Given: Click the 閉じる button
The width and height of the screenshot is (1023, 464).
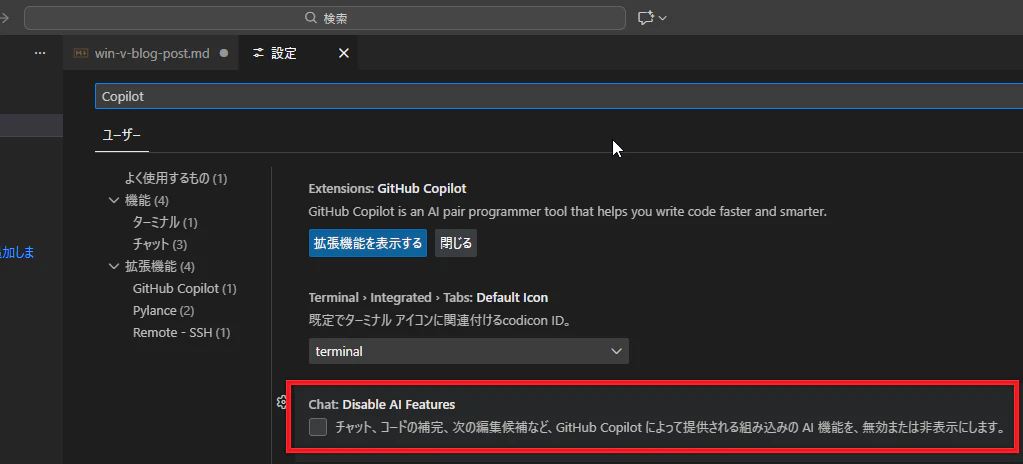Looking at the screenshot, I should pos(456,243).
